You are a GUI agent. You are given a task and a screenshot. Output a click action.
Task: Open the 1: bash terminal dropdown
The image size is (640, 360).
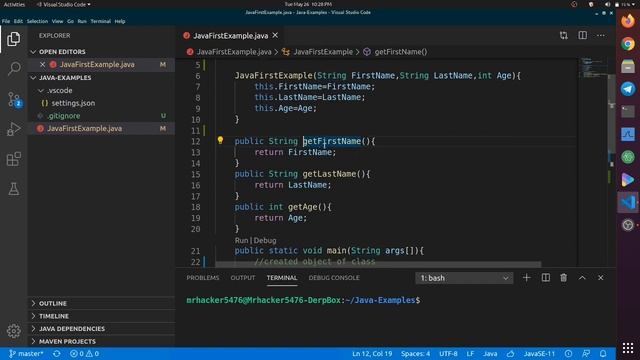(x=464, y=278)
